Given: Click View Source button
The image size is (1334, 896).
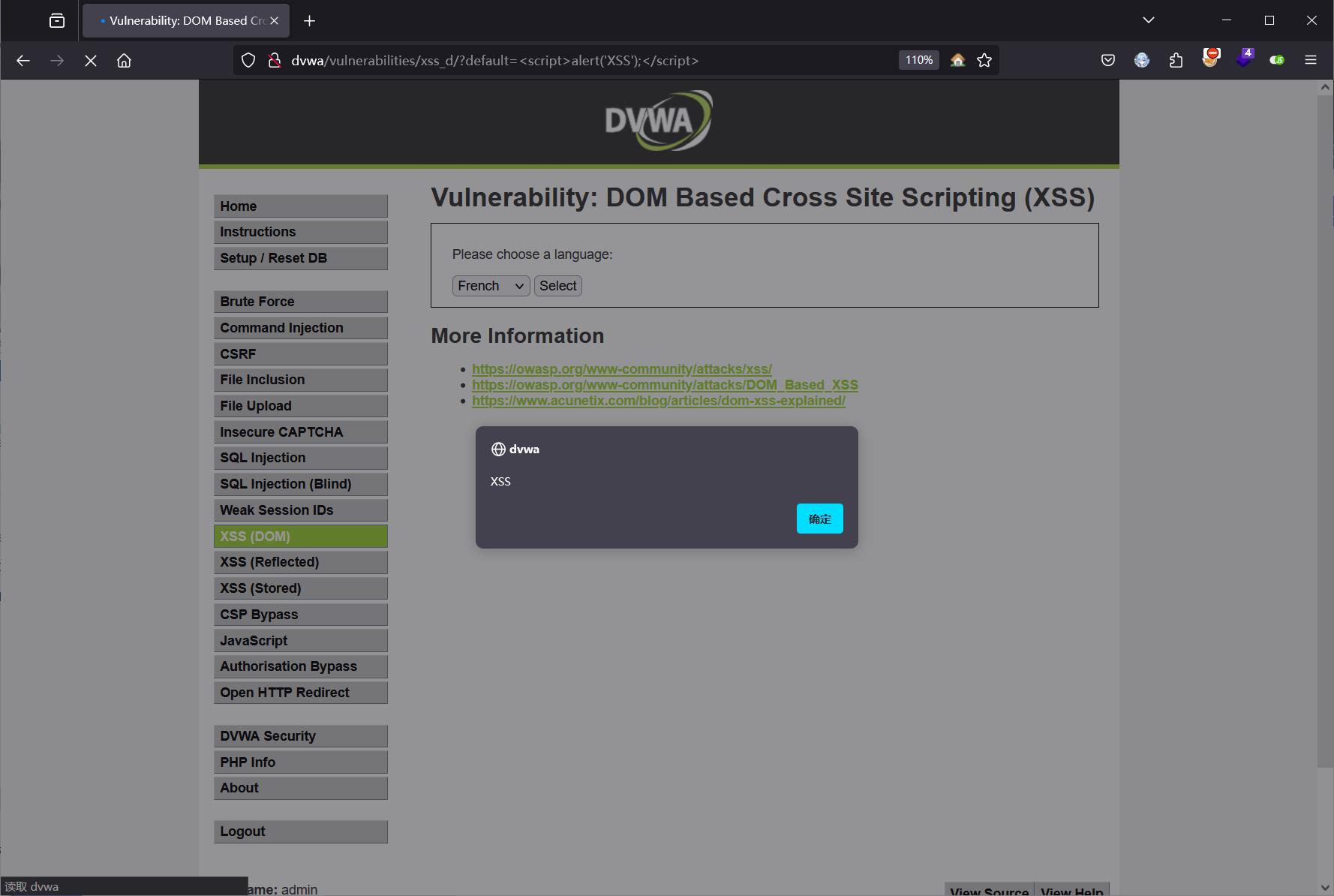Looking at the screenshot, I should click(989, 890).
